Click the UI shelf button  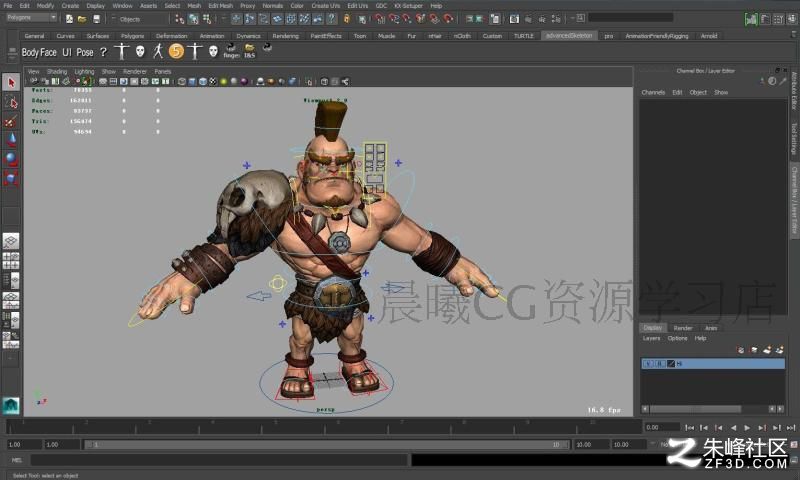pos(67,52)
